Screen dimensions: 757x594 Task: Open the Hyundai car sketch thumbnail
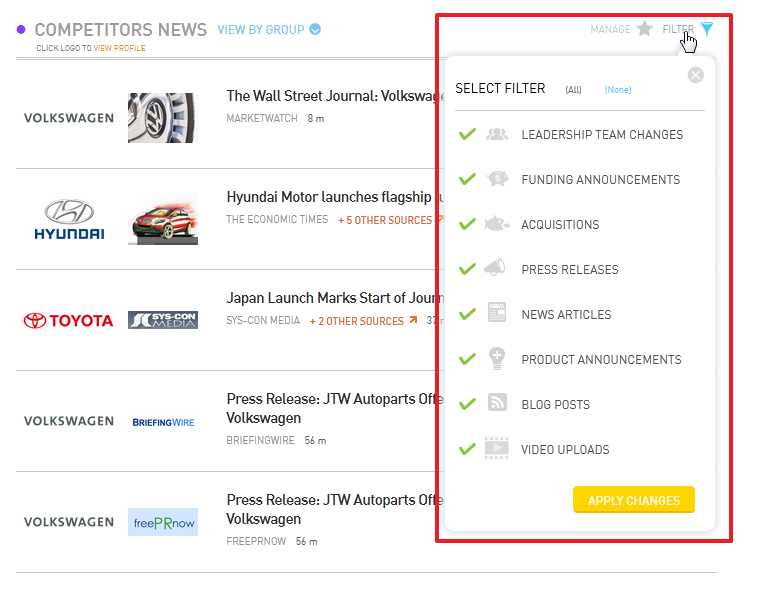(x=163, y=219)
